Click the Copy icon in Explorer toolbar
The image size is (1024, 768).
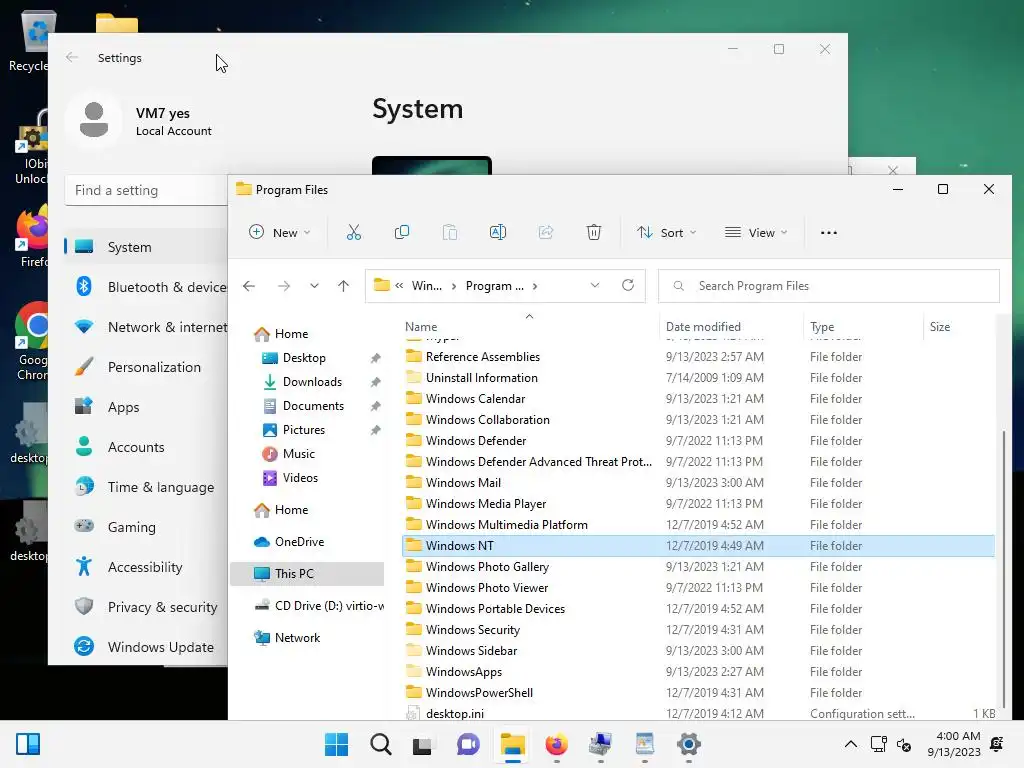click(x=402, y=232)
